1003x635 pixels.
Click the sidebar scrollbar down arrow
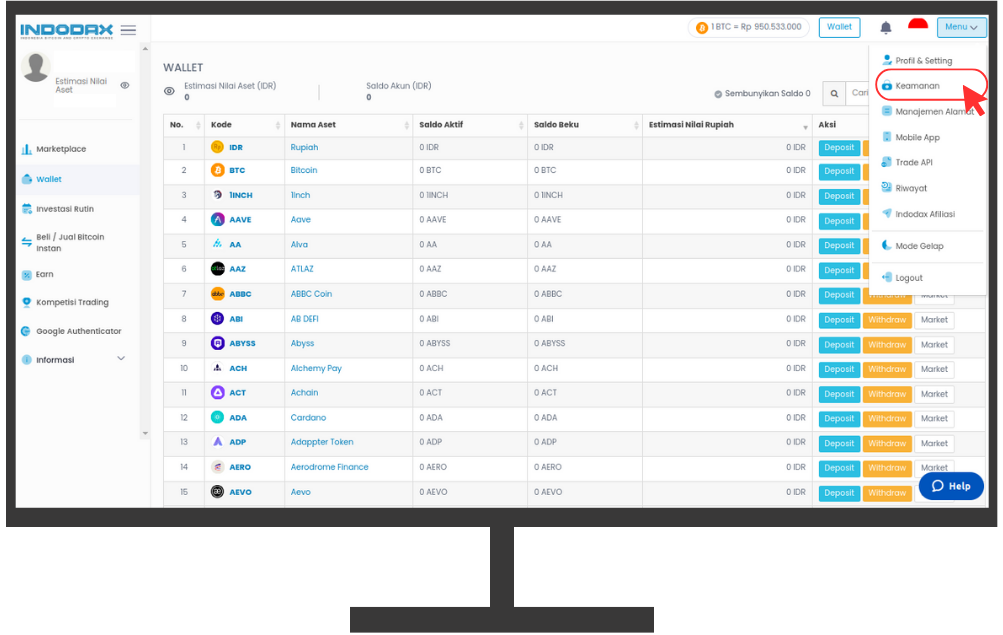click(145, 434)
